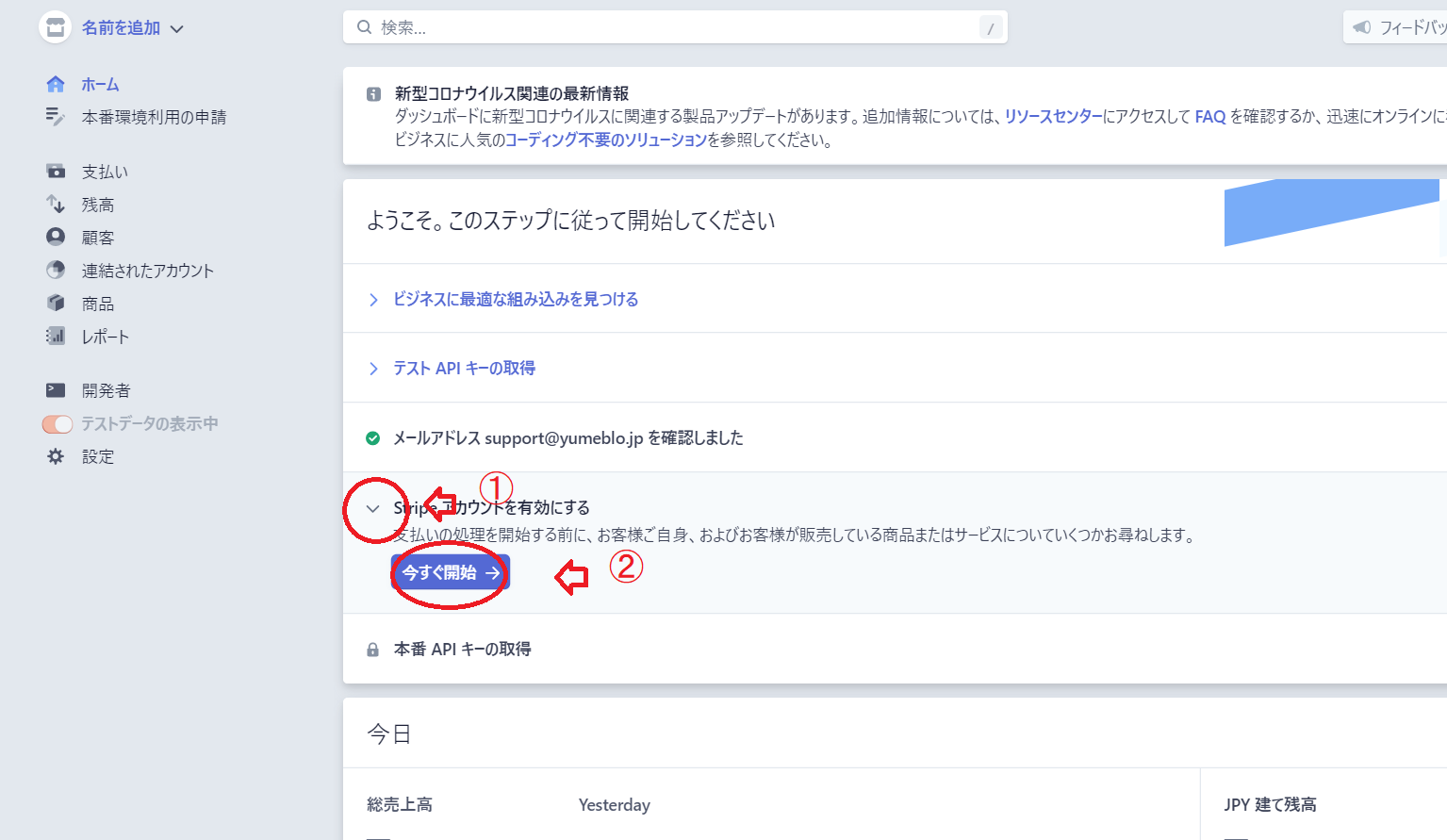Image resolution: width=1447 pixels, height=840 pixels.
Task: Click the フィードバック megaphone icon
Action: [x=1362, y=27]
